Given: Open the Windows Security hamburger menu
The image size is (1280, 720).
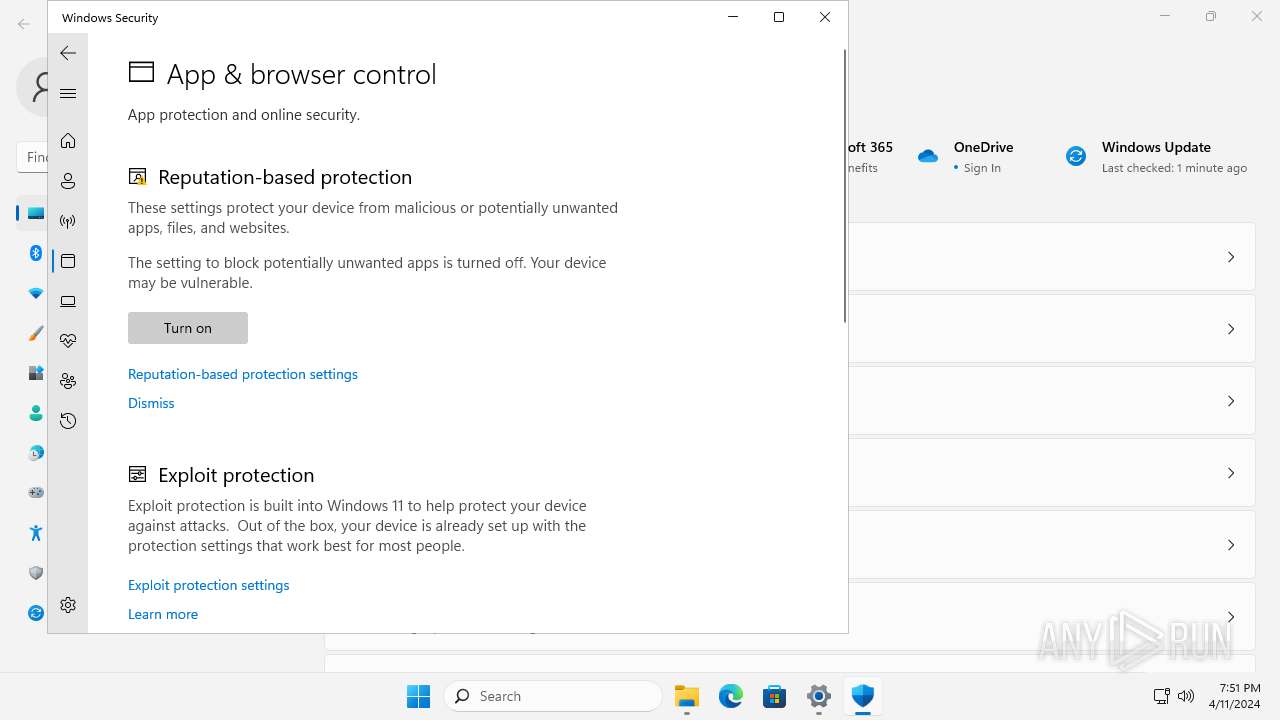Looking at the screenshot, I should (x=68, y=93).
